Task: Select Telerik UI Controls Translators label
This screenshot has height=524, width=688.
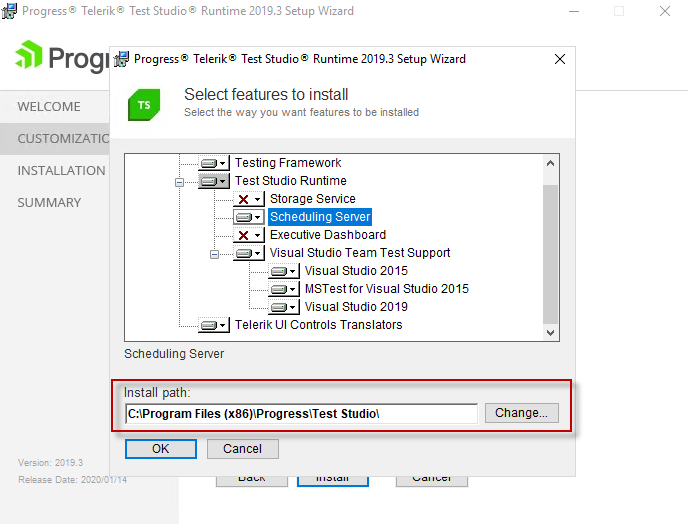Action: [x=319, y=325]
